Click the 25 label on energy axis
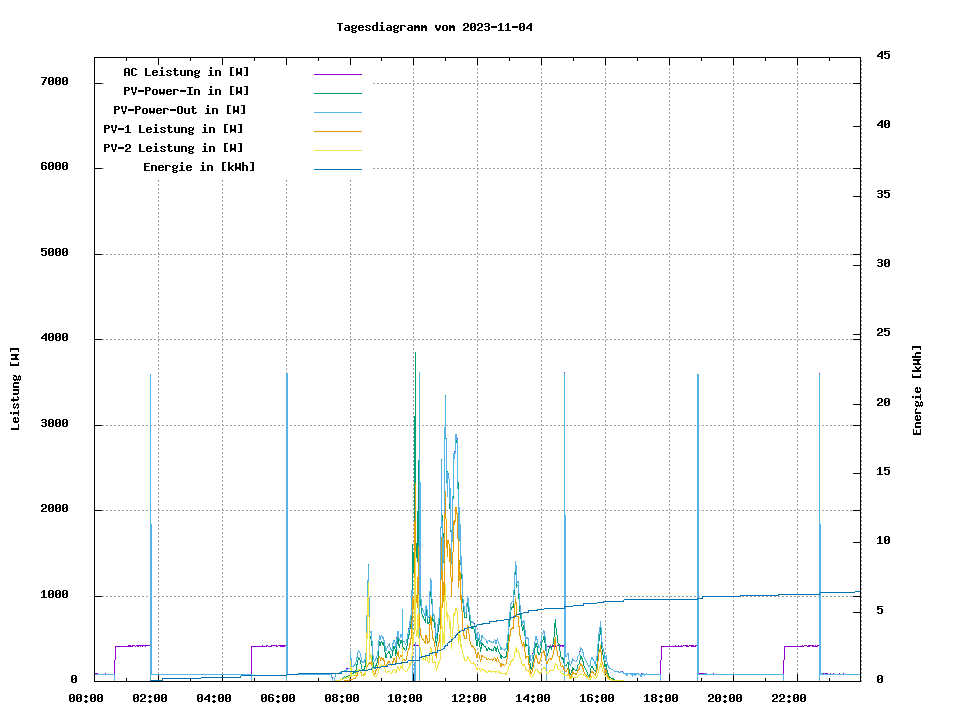 tap(884, 333)
